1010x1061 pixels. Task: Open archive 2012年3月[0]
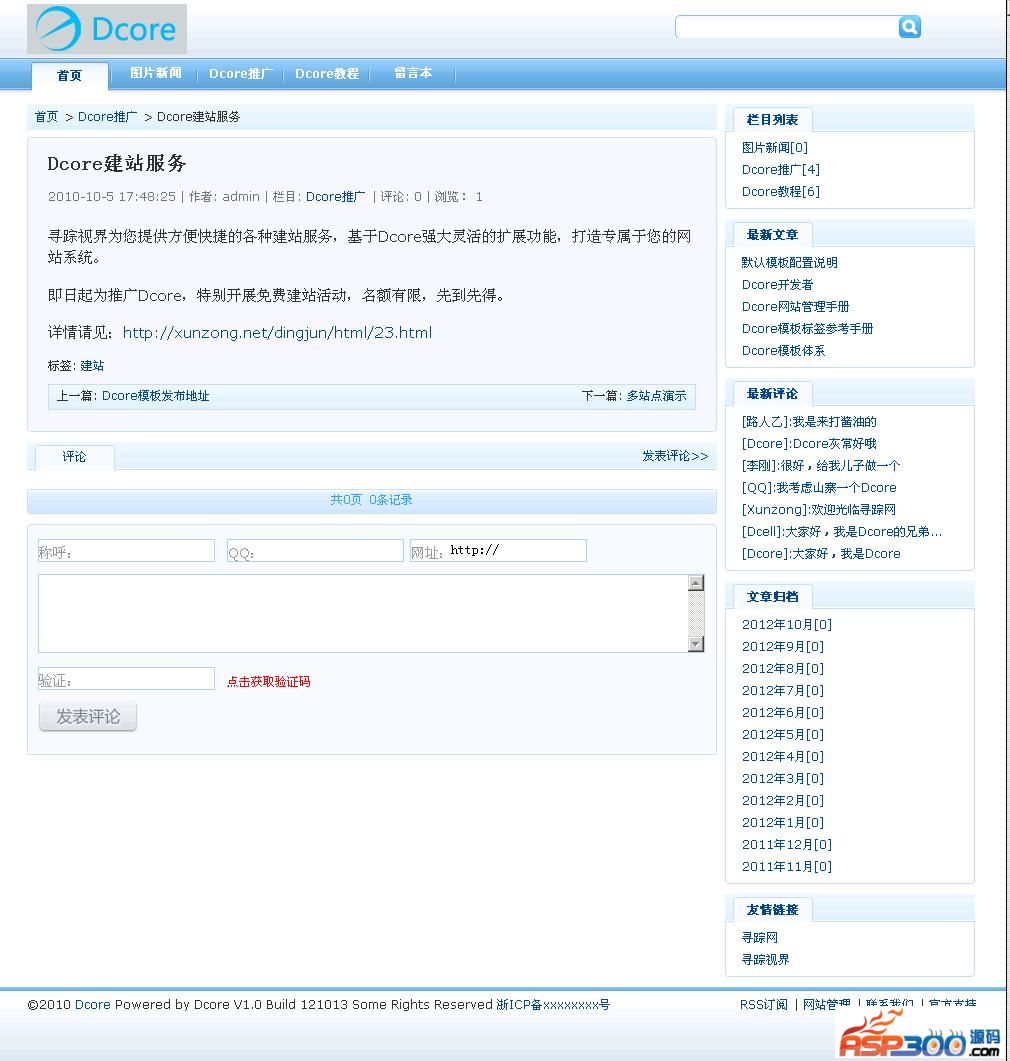(x=783, y=778)
